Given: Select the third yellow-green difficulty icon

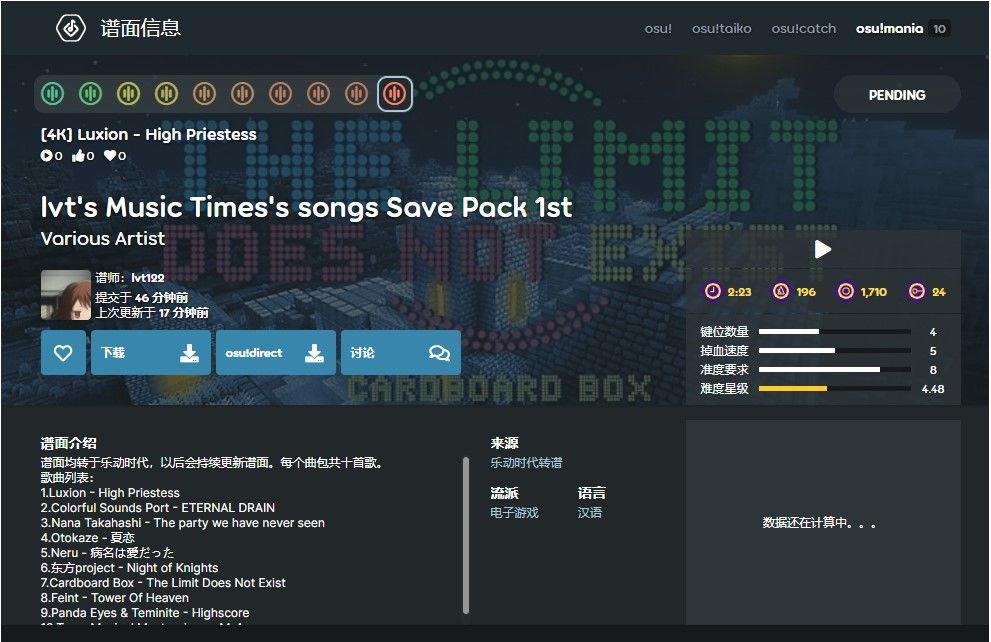Looking at the screenshot, I should pos(128,94).
